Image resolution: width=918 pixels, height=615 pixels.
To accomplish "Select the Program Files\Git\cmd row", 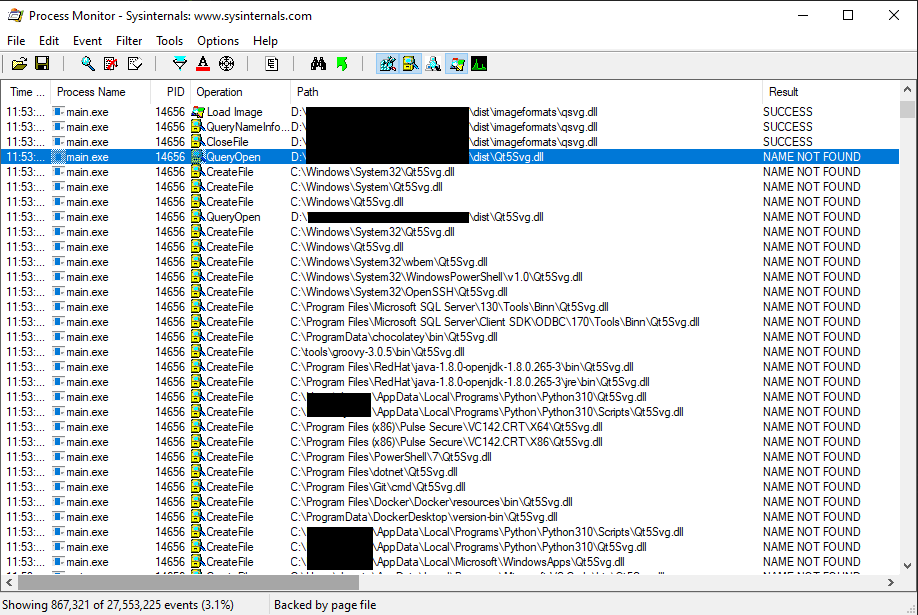I will tap(450, 487).
